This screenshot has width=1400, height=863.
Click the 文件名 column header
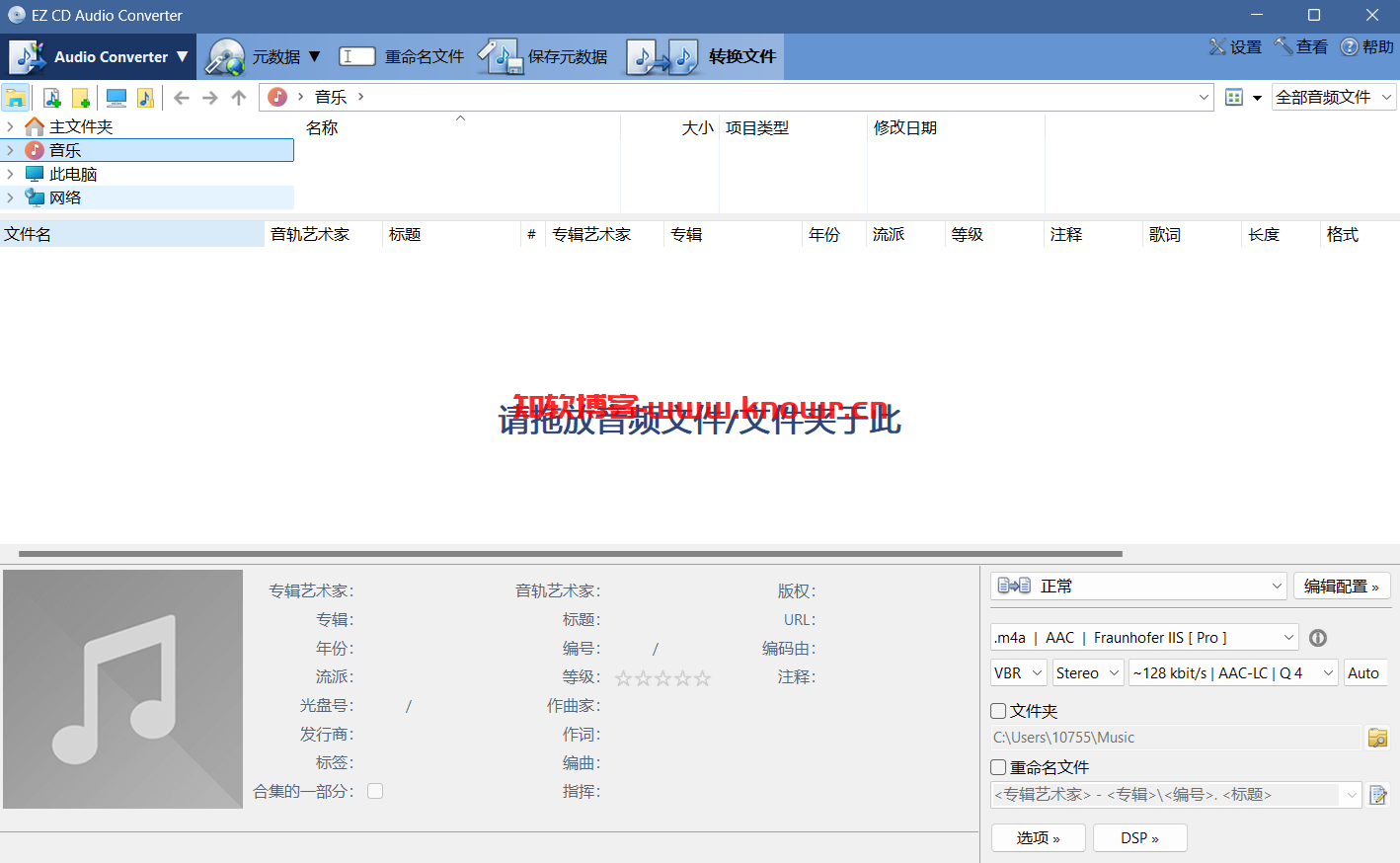(131, 234)
